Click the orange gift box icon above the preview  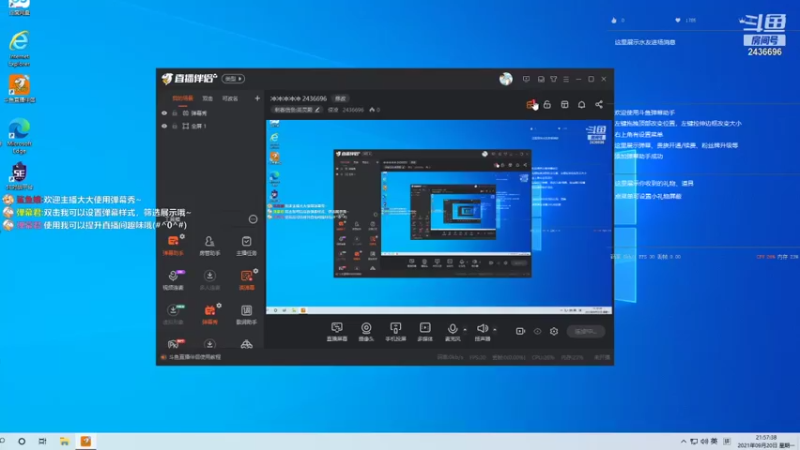pos(531,104)
